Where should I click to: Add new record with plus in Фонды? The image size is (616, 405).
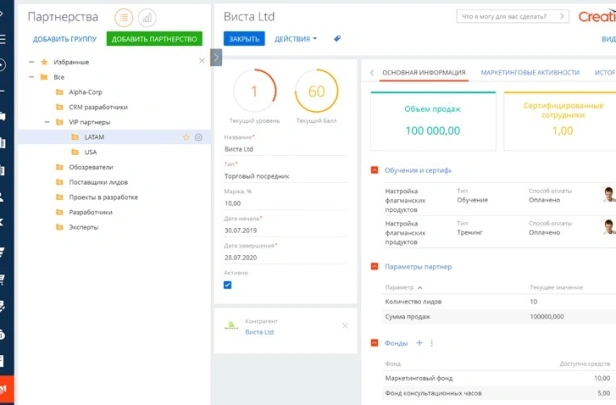pyautogui.click(x=419, y=343)
